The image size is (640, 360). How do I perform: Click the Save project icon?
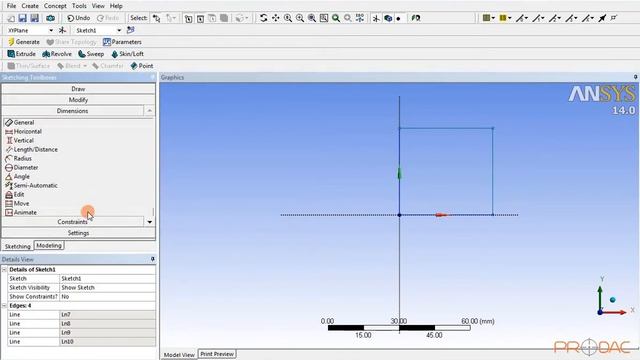(x=22, y=18)
